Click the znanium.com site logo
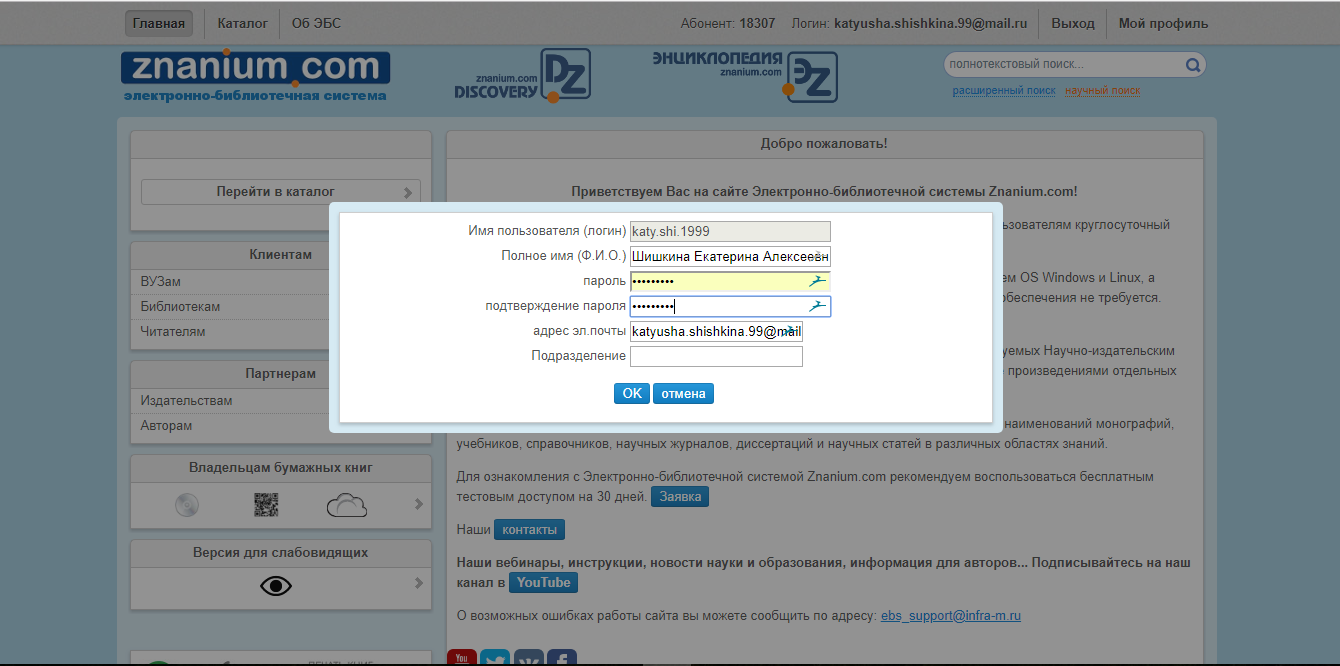Screen dimensions: 1340x666 (255, 75)
